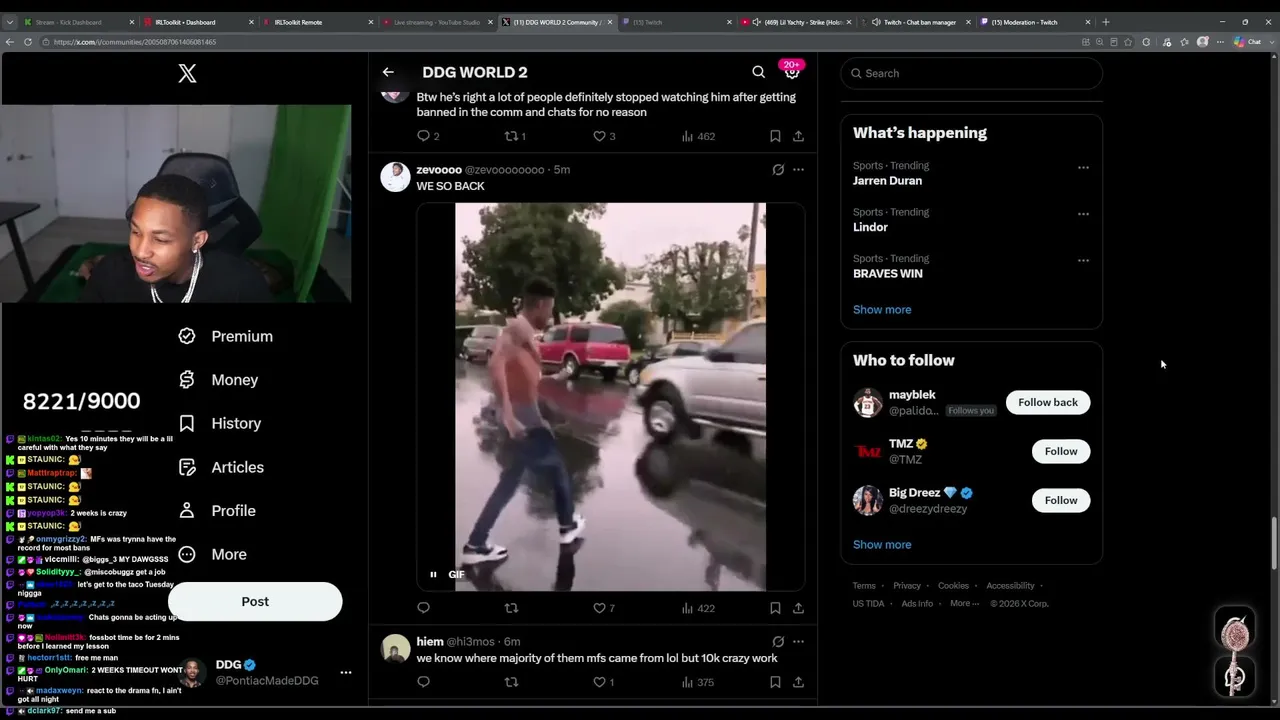Open the GIF in zevoooo's post
This screenshot has height=720, width=1280.
click(x=610, y=397)
